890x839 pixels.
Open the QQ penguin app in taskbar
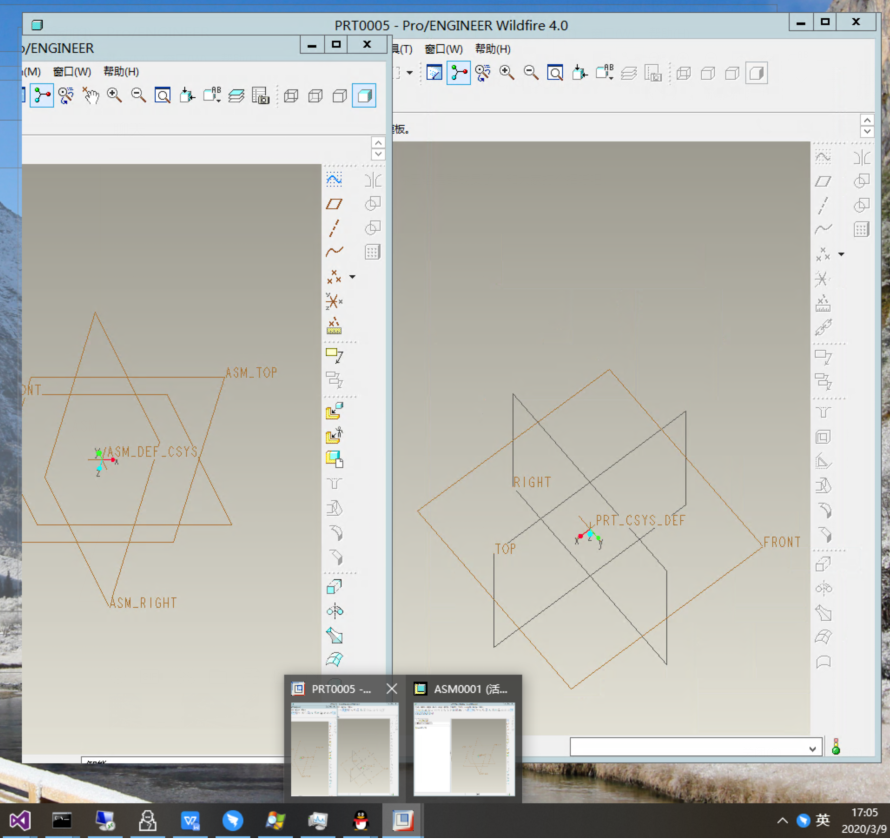(x=360, y=821)
